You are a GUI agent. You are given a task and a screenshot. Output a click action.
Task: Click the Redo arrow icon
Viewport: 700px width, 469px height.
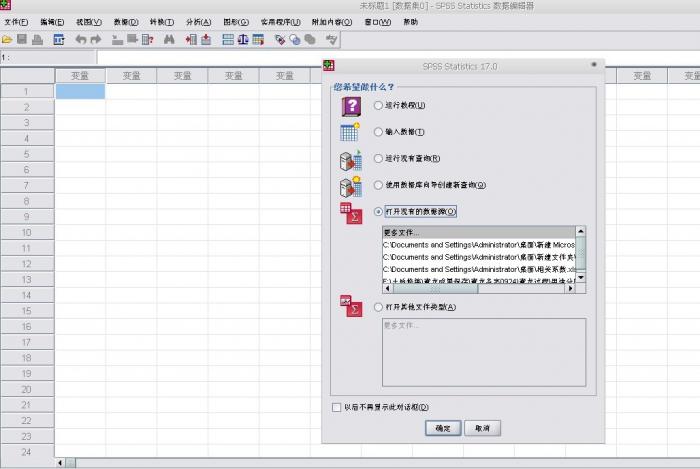pos(96,39)
